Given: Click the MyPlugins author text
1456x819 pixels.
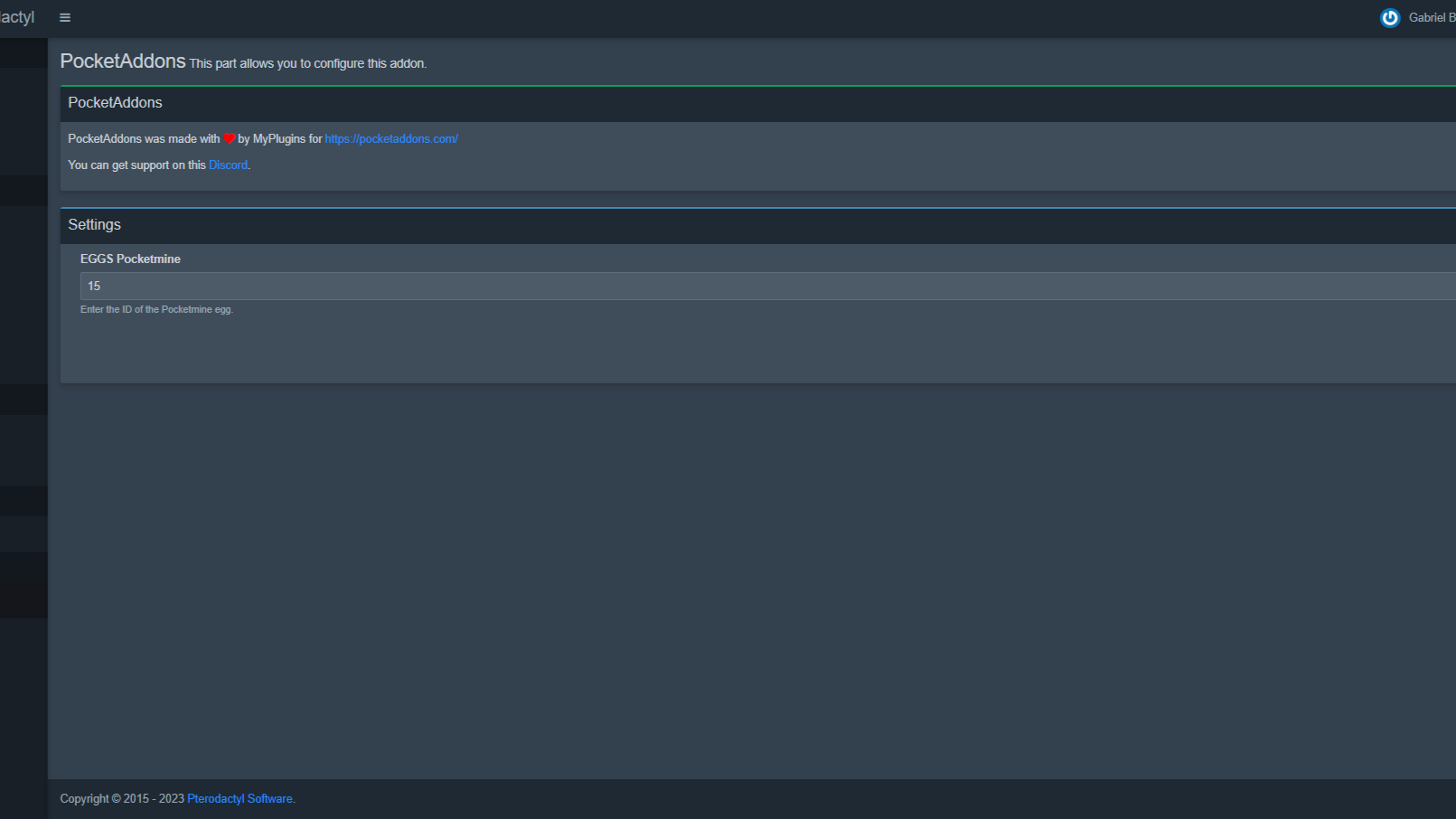Looking at the screenshot, I should point(278,139).
